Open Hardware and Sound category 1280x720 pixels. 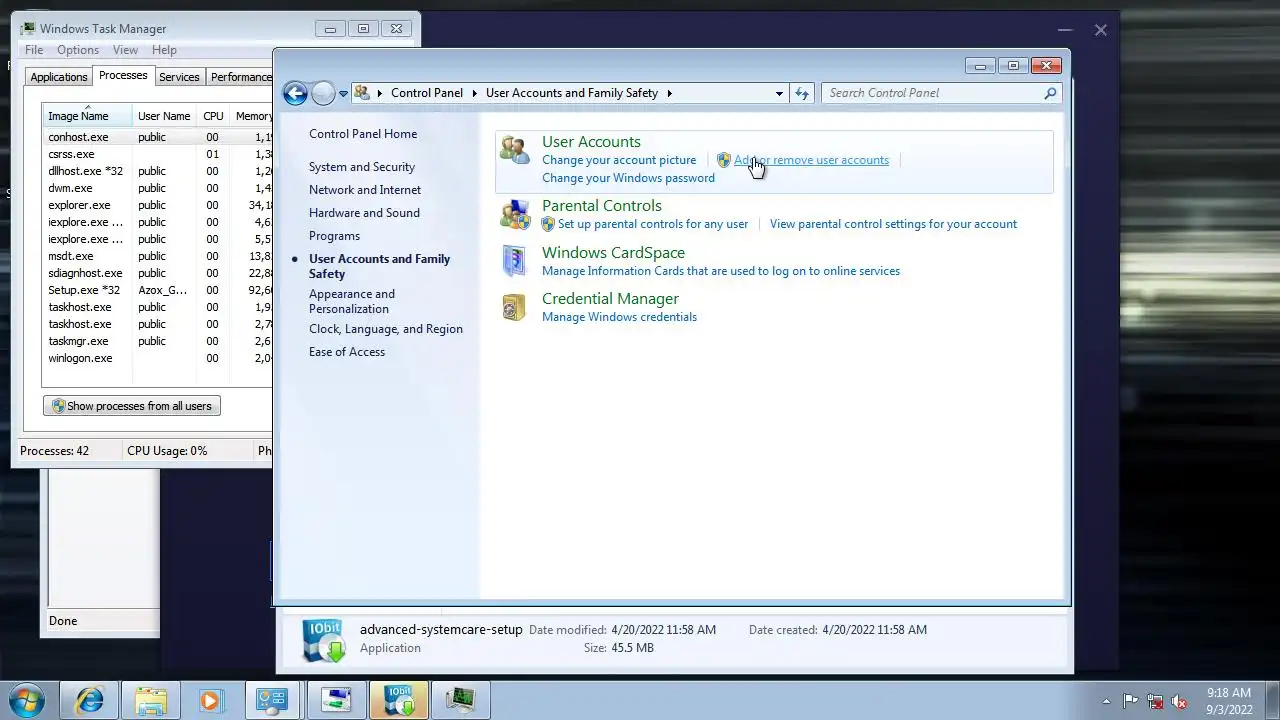tap(364, 213)
